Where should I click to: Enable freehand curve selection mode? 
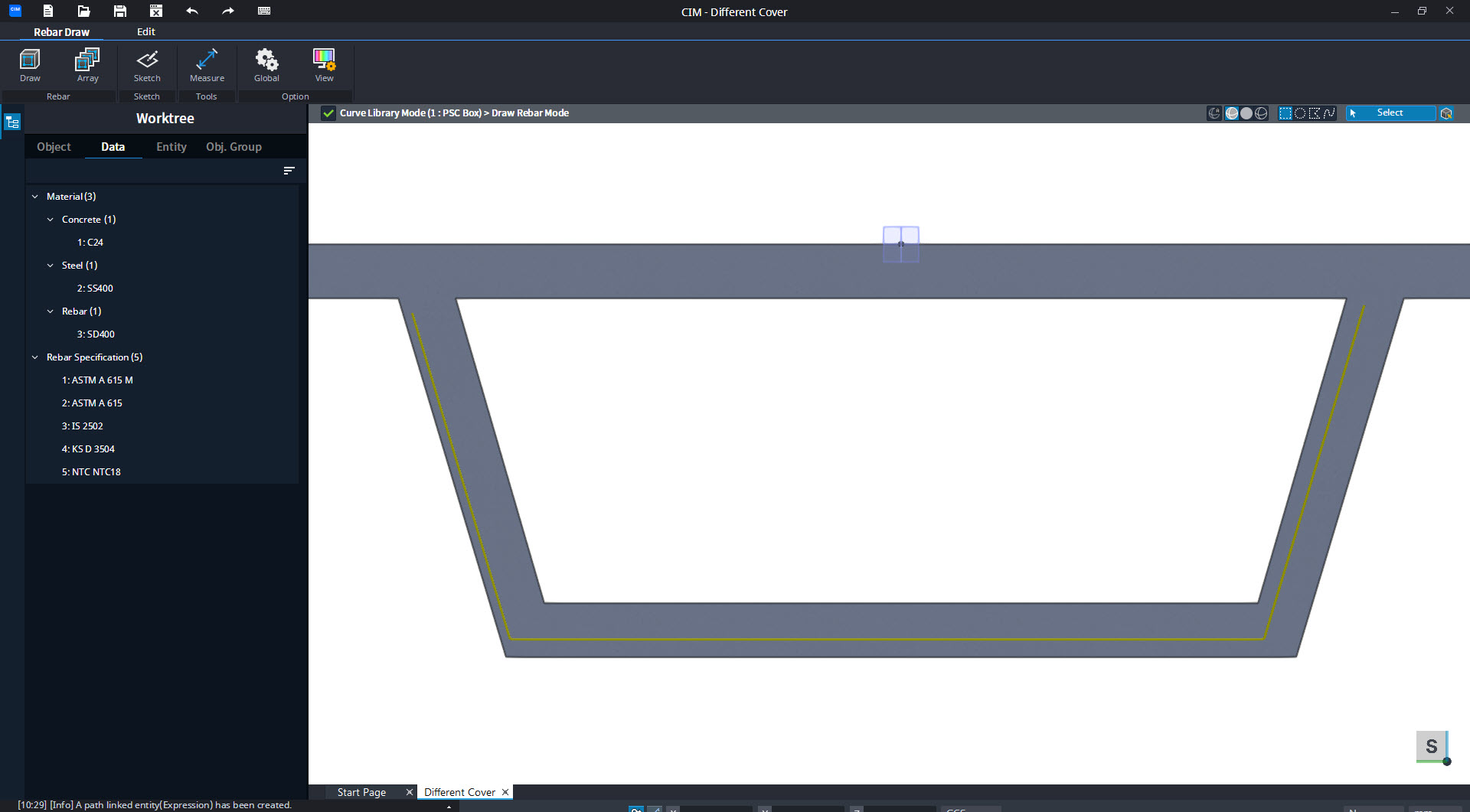(1329, 113)
